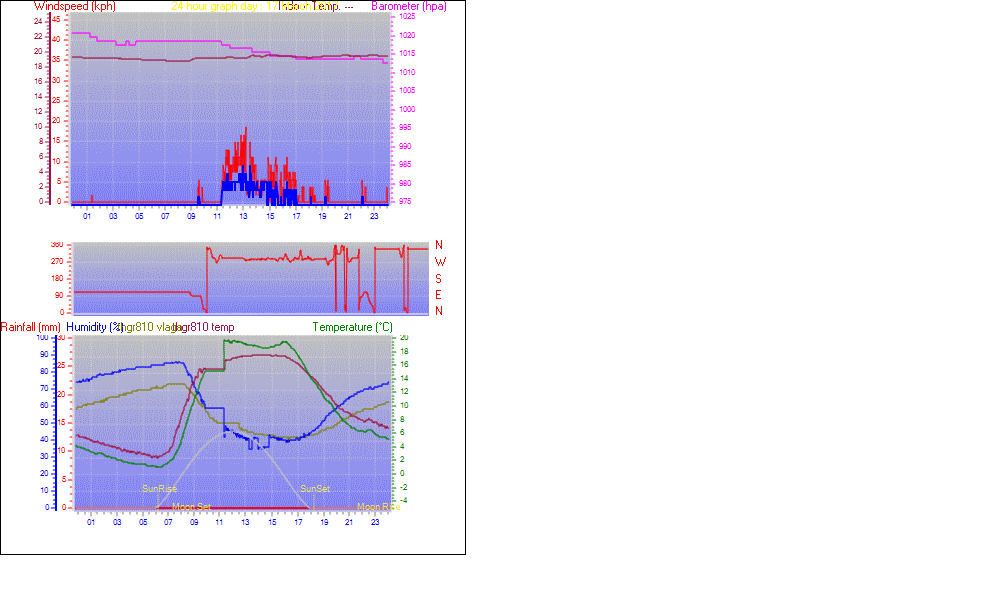Click hour 13 on the windspeed time axis
The image size is (1008, 615).
click(244, 216)
